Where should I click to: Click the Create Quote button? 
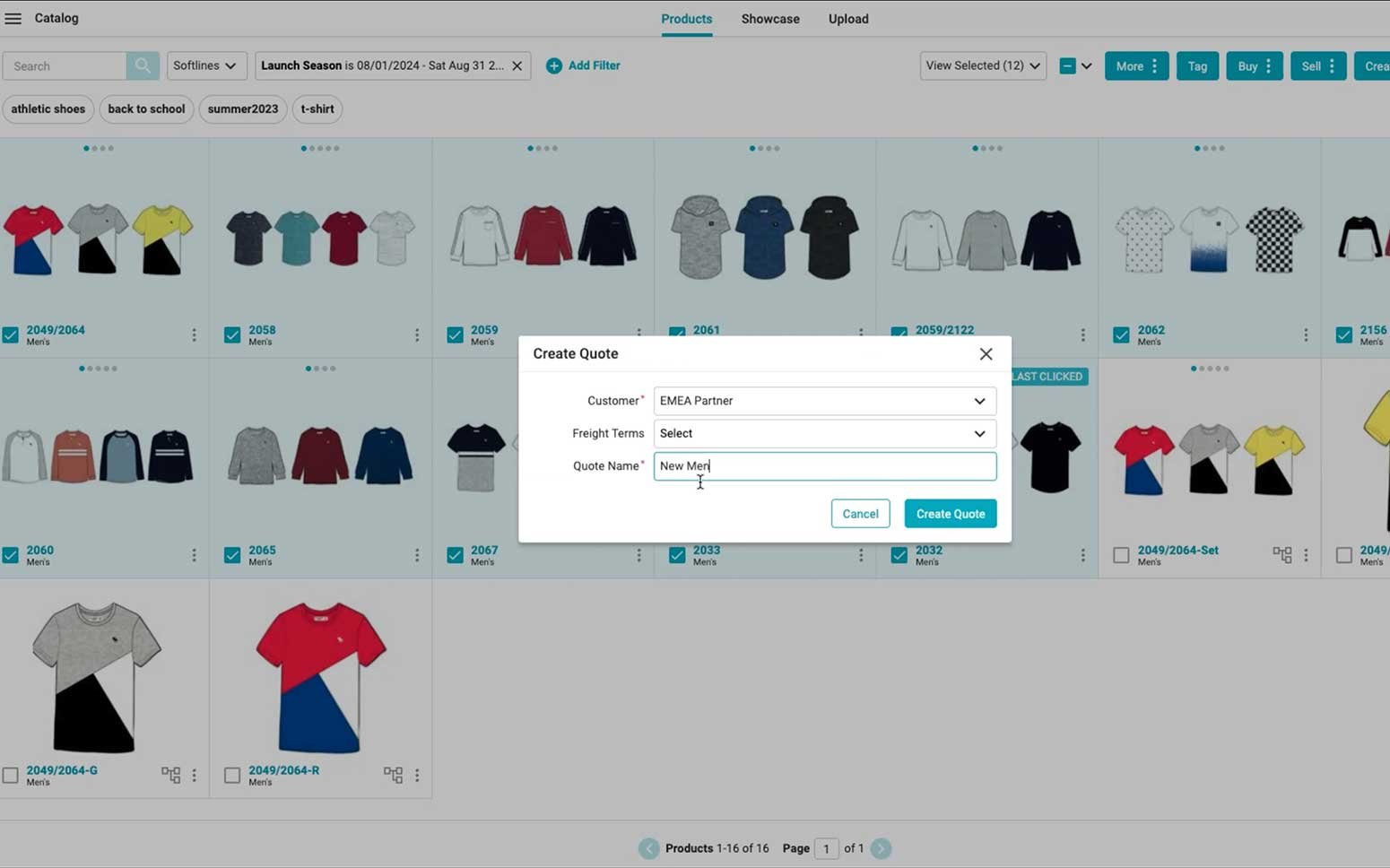tap(950, 514)
